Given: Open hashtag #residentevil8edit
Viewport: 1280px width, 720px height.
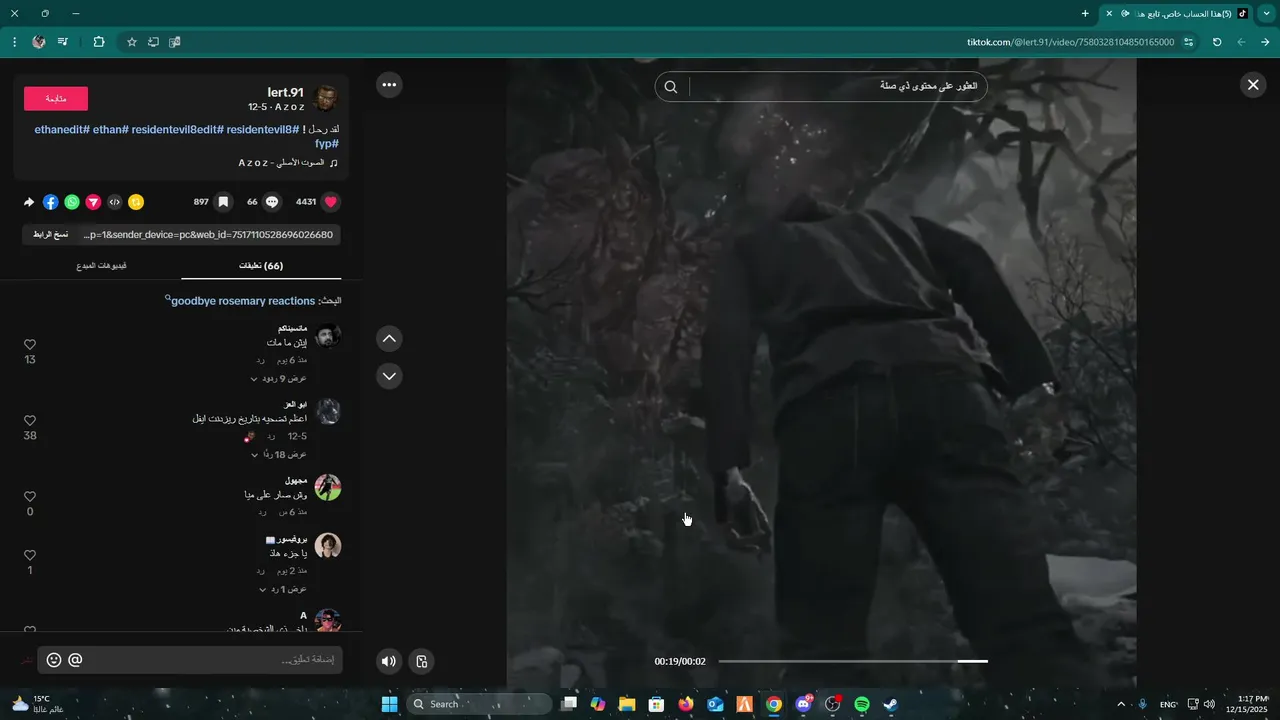Looking at the screenshot, I should pyautogui.click(x=179, y=129).
